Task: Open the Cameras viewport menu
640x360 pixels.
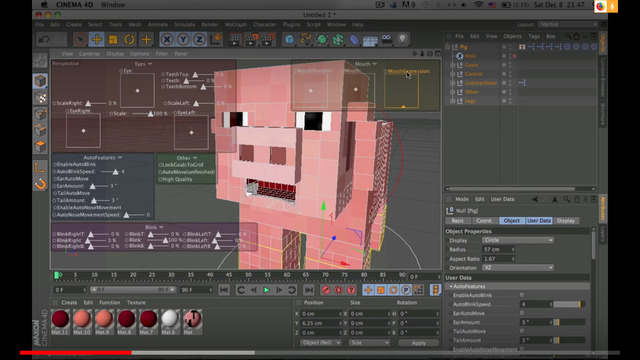Action: tap(89, 53)
